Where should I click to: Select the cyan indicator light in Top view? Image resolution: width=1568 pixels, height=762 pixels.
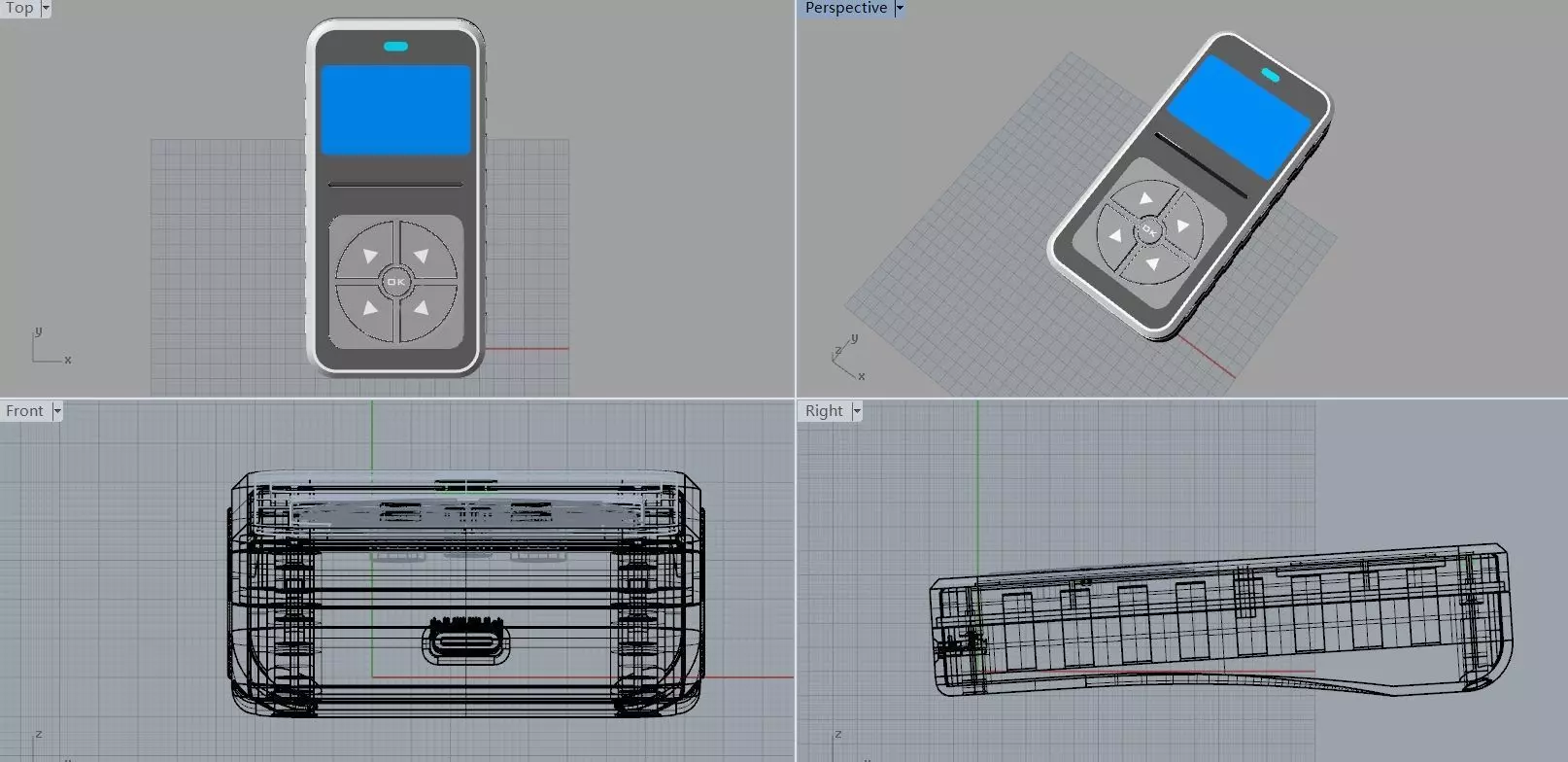click(x=395, y=46)
